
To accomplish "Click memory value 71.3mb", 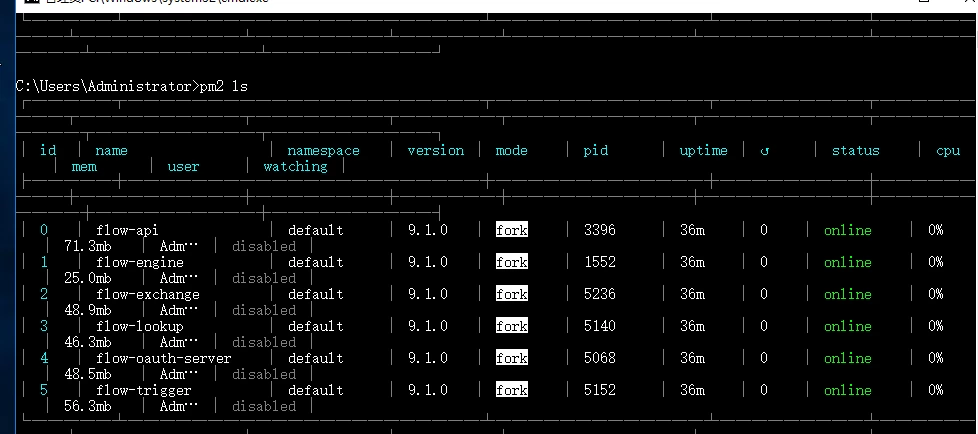I will tap(88, 246).
